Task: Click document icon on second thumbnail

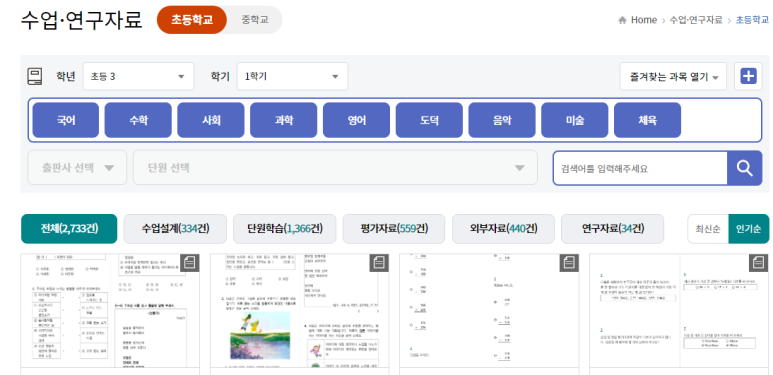Action: (379, 263)
